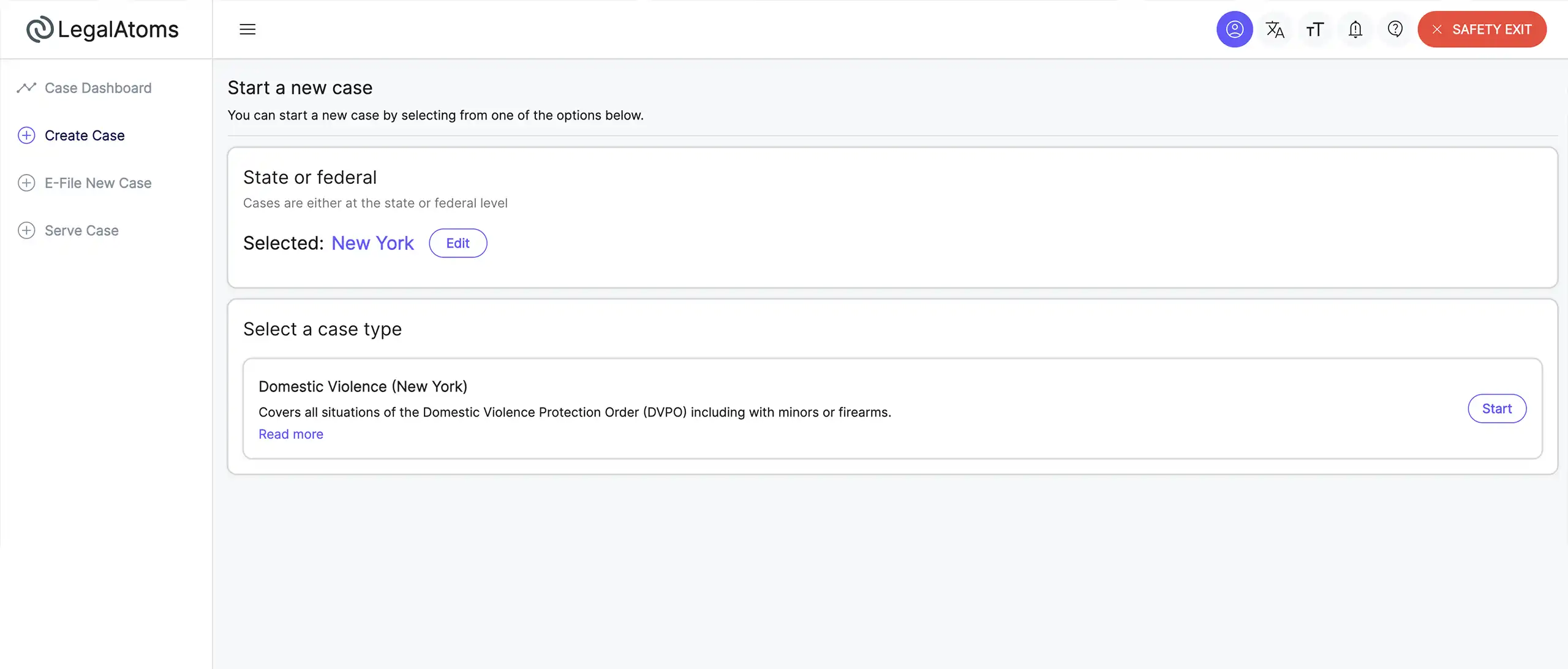
Task: Click the New York selected state text
Action: tap(372, 243)
